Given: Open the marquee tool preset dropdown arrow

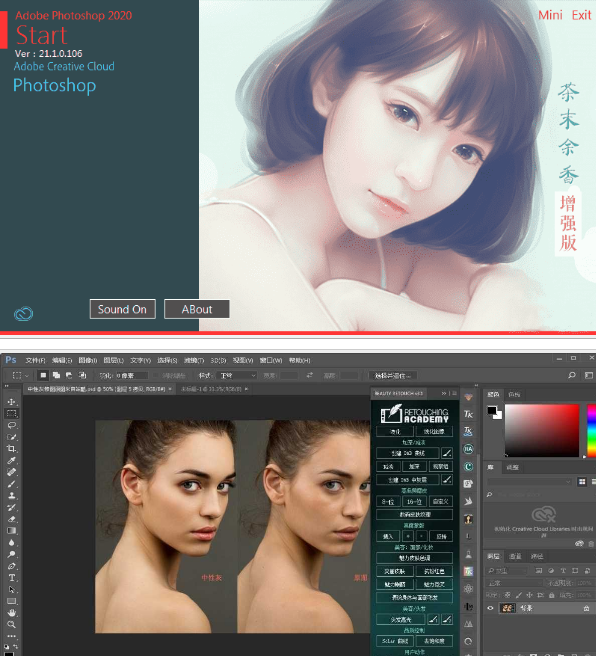Looking at the screenshot, I should pos(27,376).
